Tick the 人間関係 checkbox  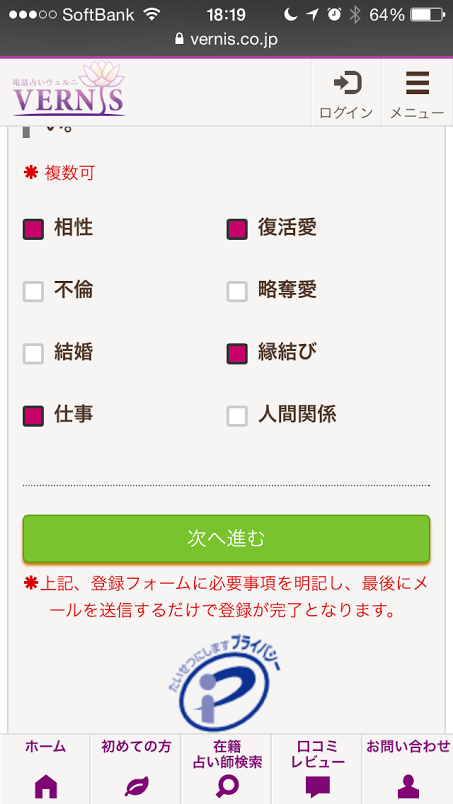pyautogui.click(x=237, y=416)
